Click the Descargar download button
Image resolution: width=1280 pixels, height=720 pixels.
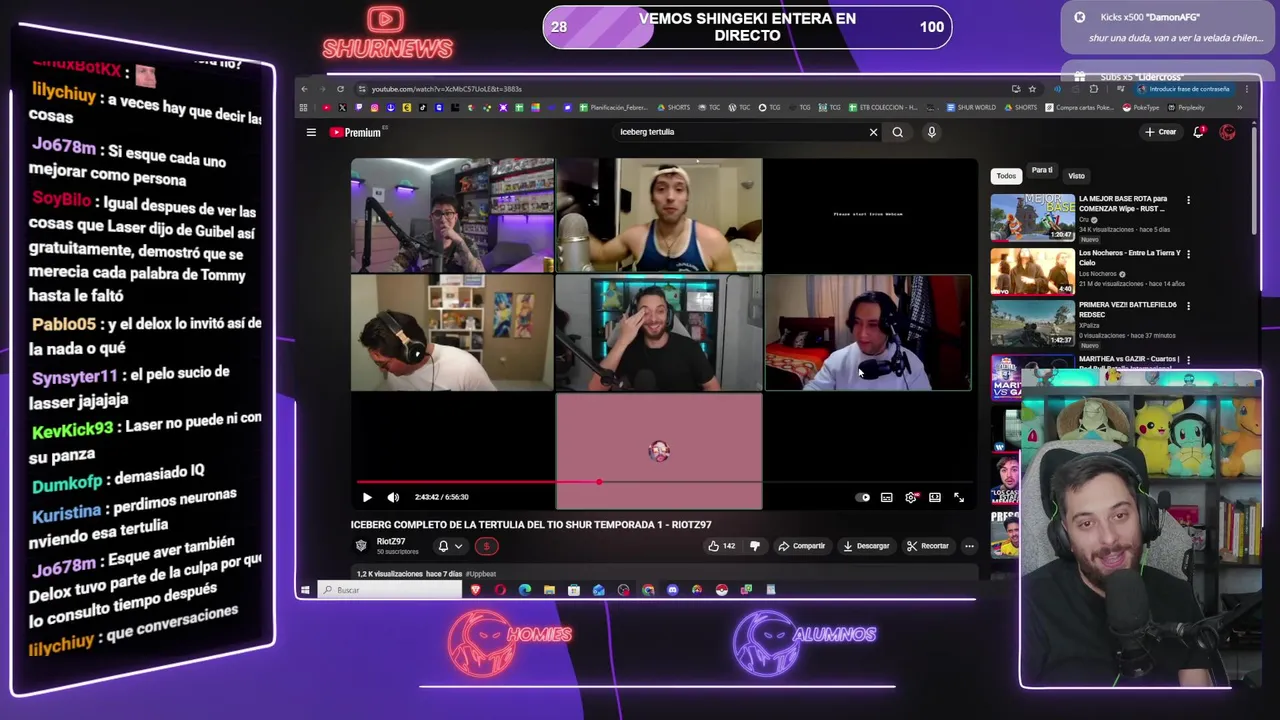point(866,546)
